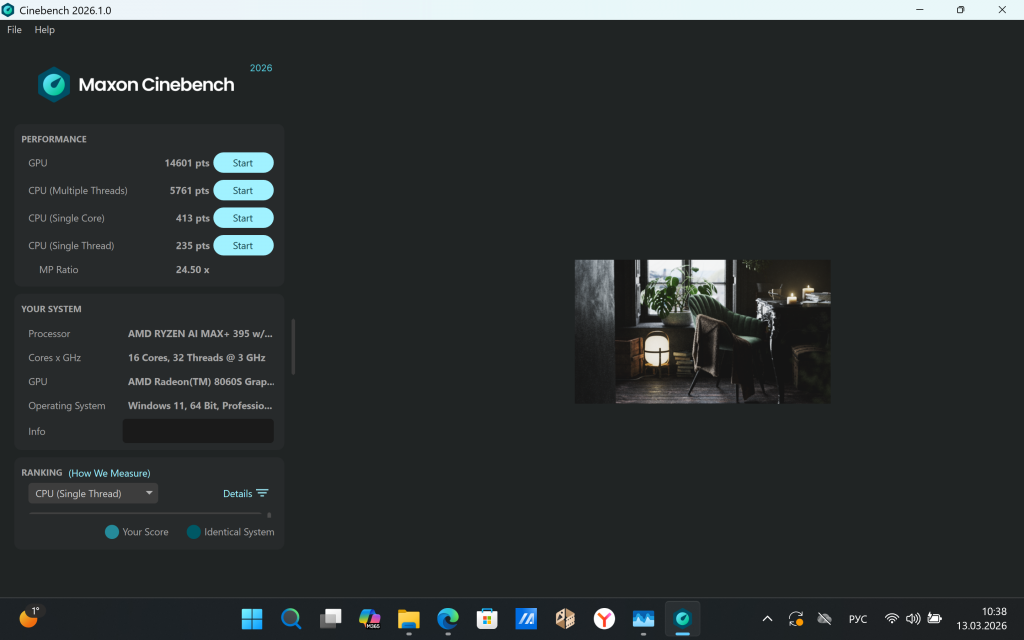Image resolution: width=1024 pixels, height=640 pixels.
Task: Start the CPU Multiple Threads benchmark
Action: (x=243, y=190)
